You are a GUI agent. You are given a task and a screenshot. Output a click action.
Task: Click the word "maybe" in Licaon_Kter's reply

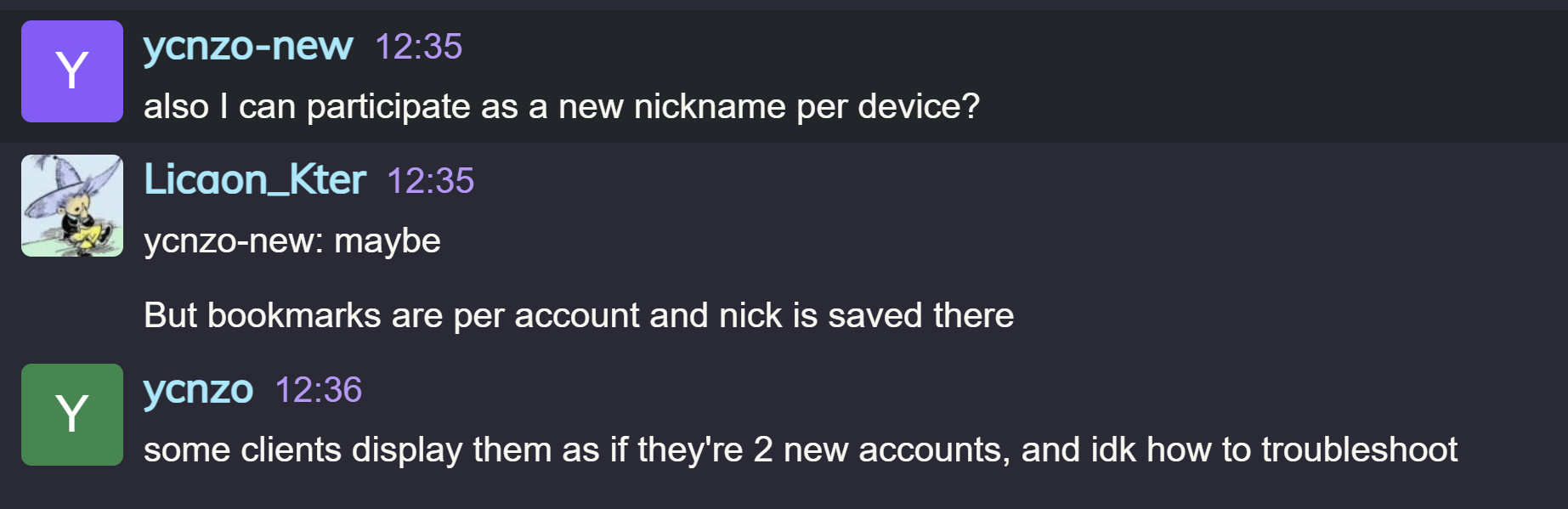click(x=388, y=241)
